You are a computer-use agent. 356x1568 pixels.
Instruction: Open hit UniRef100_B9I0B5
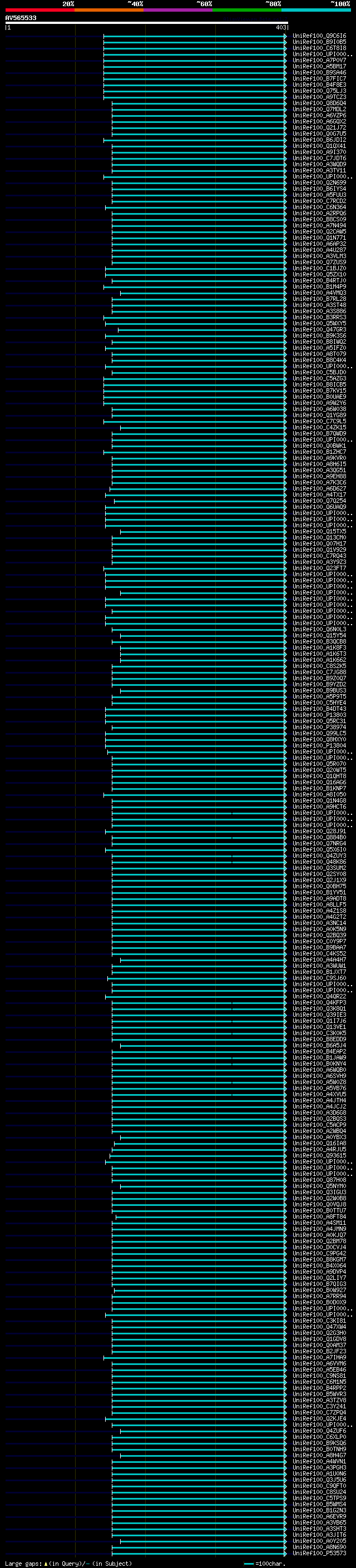pos(319,42)
